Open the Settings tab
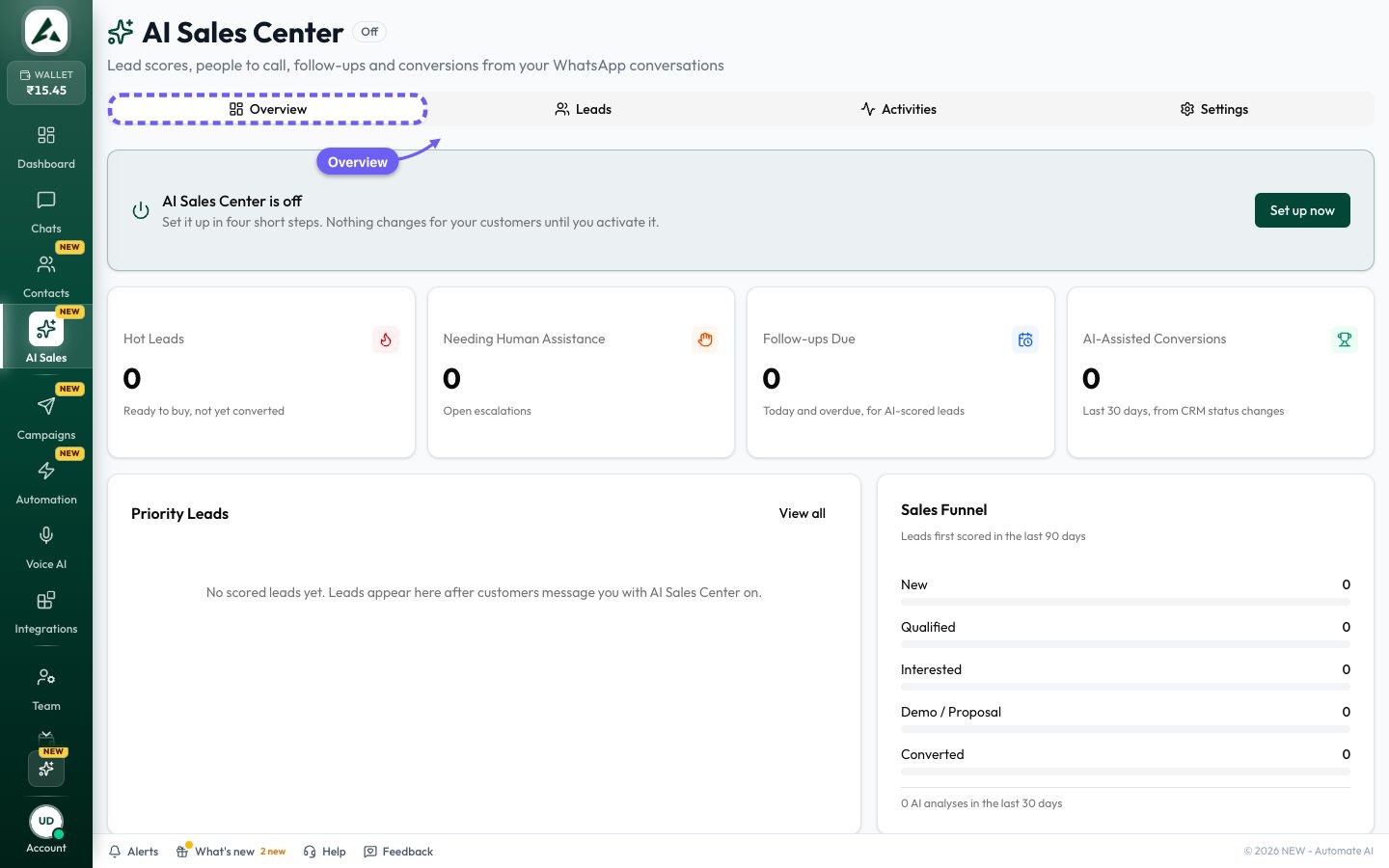 click(1214, 109)
